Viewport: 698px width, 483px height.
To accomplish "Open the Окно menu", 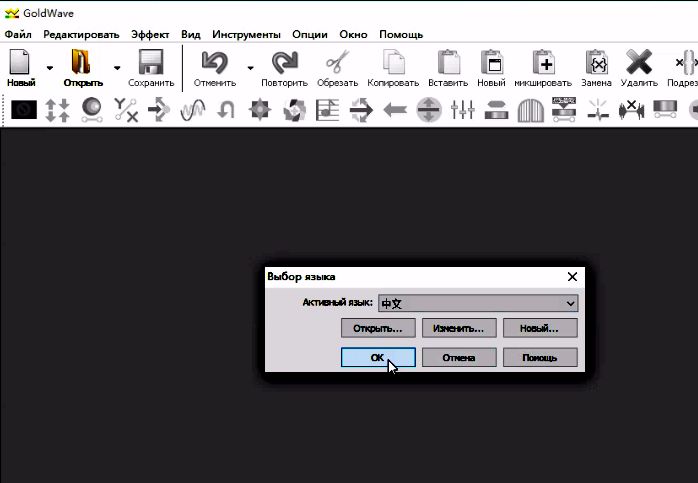I will pos(353,34).
